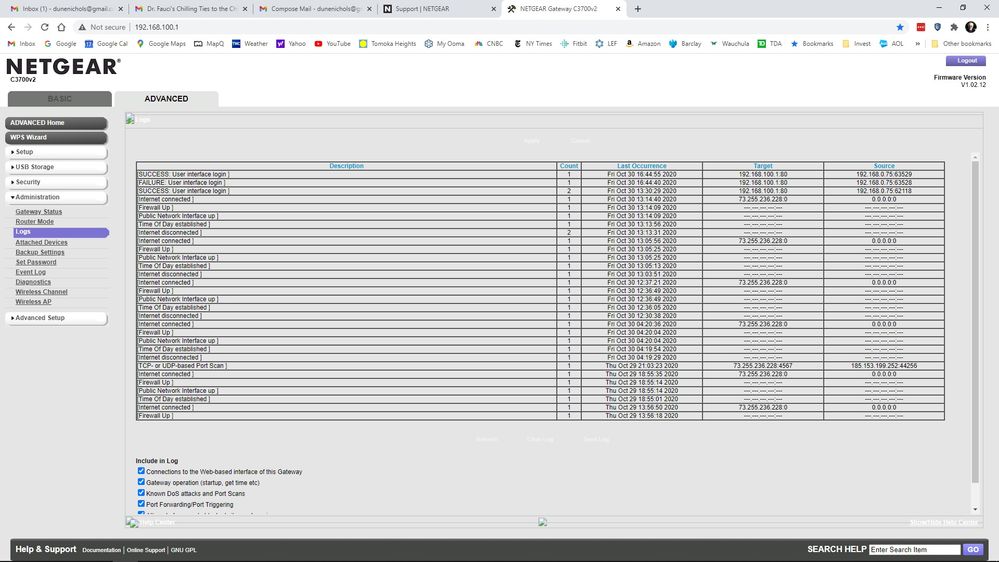Screen dimensions: 999x562
Task: Open the Google Cal bookmark
Action: click(x=106, y=44)
